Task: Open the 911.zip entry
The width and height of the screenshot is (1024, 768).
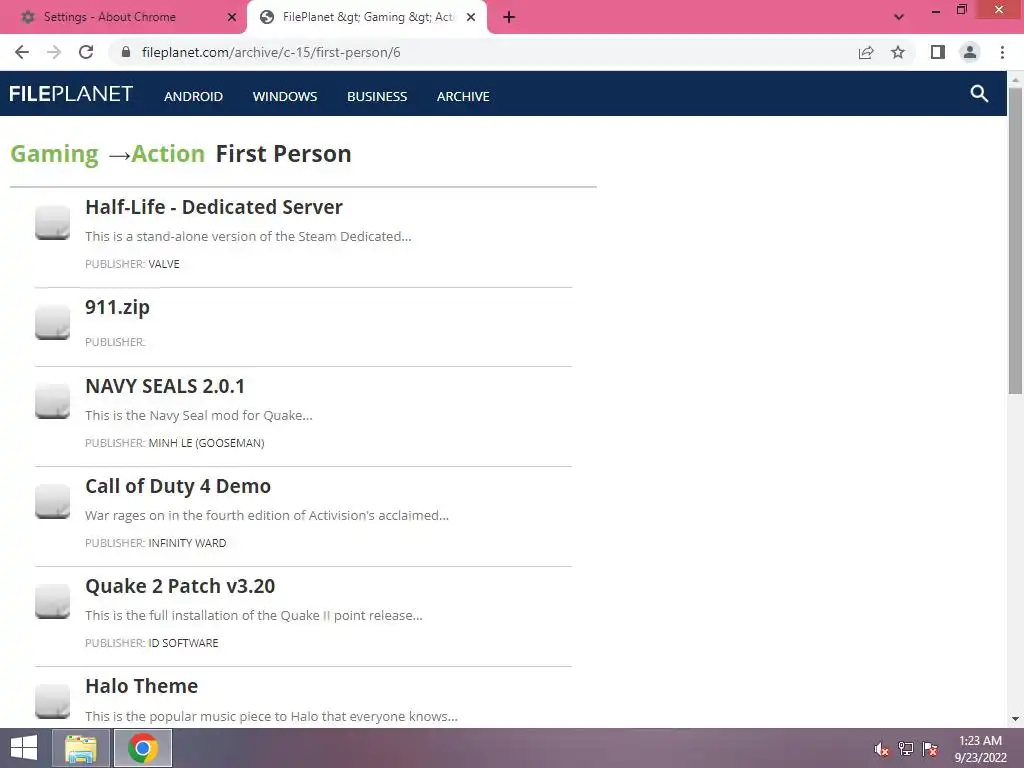Action: point(118,307)
